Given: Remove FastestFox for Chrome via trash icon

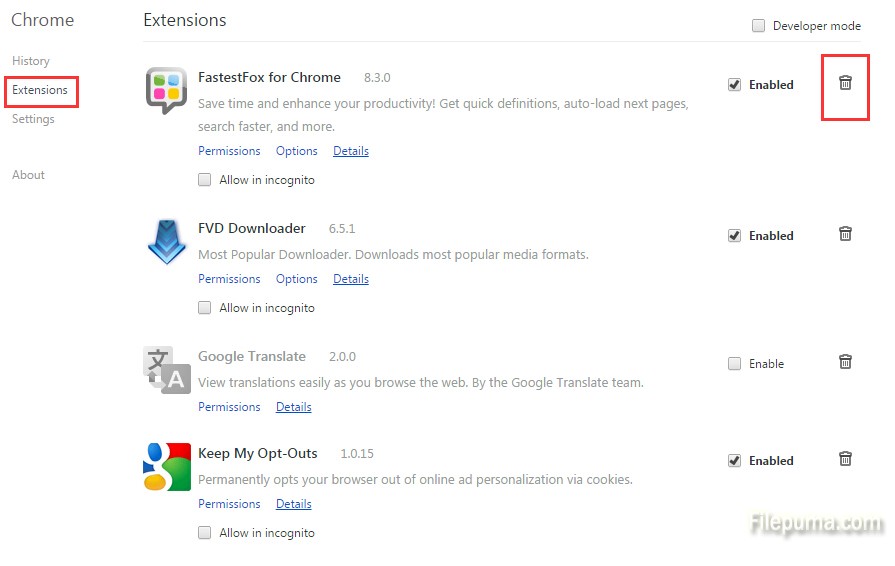Looking at the screenshot, I should click(x=845, y=83).
